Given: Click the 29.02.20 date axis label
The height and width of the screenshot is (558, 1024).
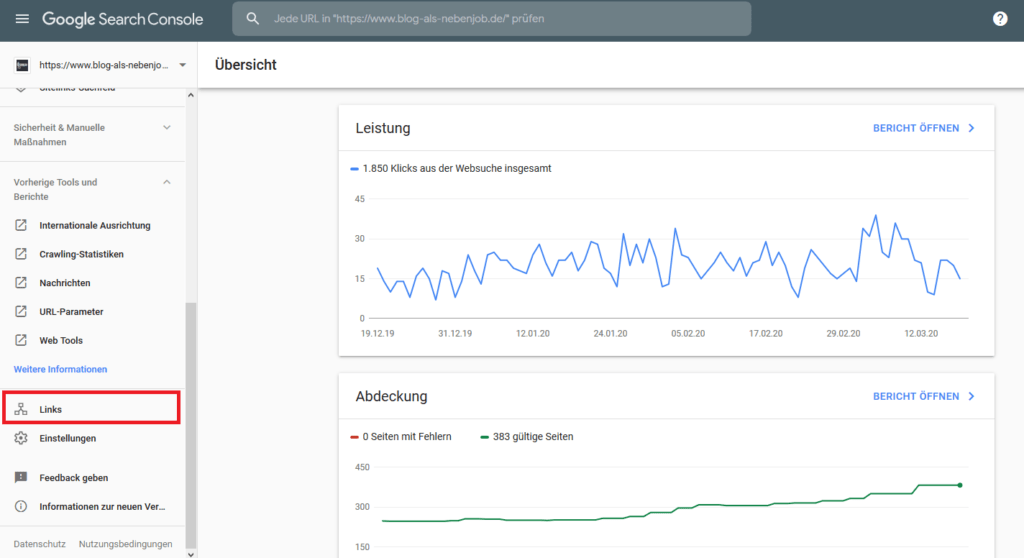Looking at the screenshot, I should pos(843,333).
